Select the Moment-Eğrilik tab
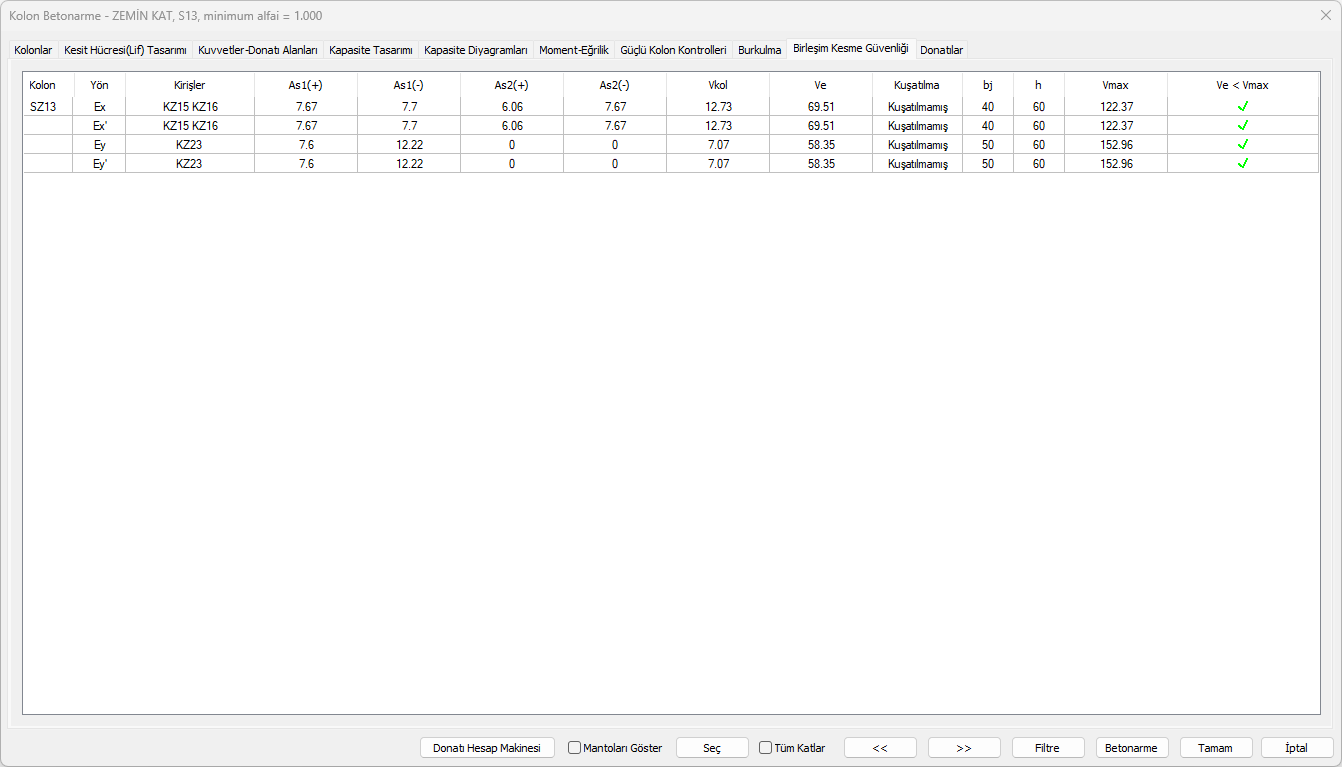Screen dimensions: 1342x767 pyautogui.click(x=573, y=50)
